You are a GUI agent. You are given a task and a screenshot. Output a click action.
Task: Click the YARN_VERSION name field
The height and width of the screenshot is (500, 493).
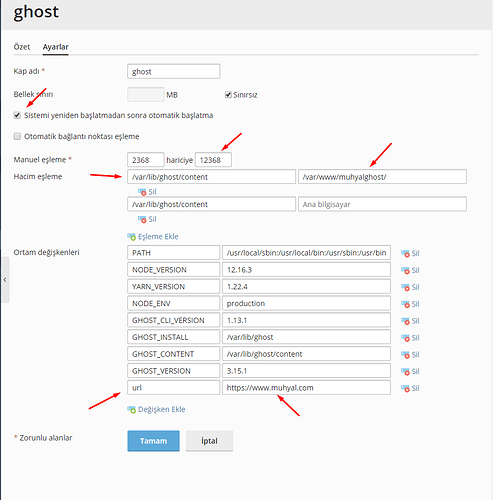[173, 286]
